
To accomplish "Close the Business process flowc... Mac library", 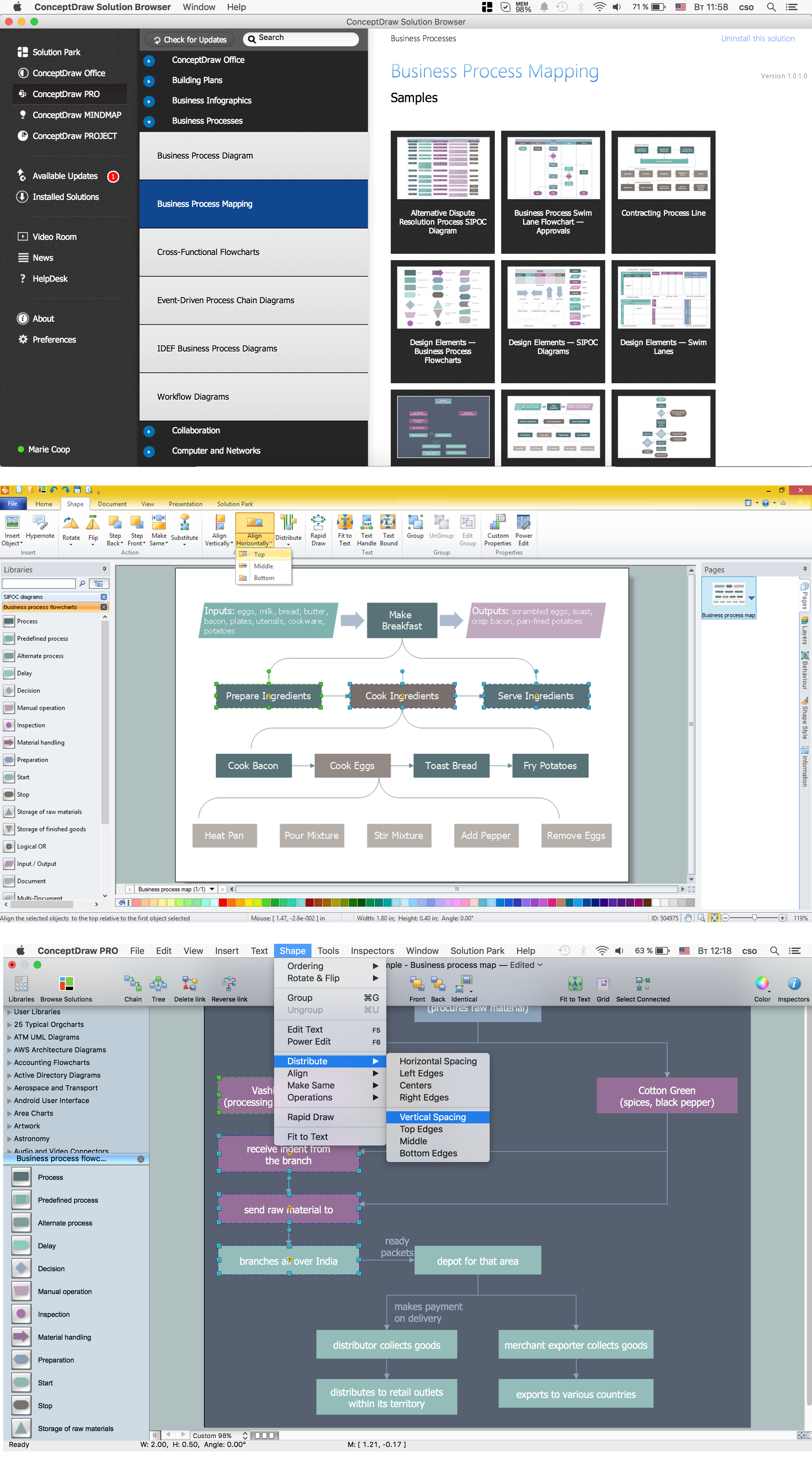I will [x=141, y=1159].
